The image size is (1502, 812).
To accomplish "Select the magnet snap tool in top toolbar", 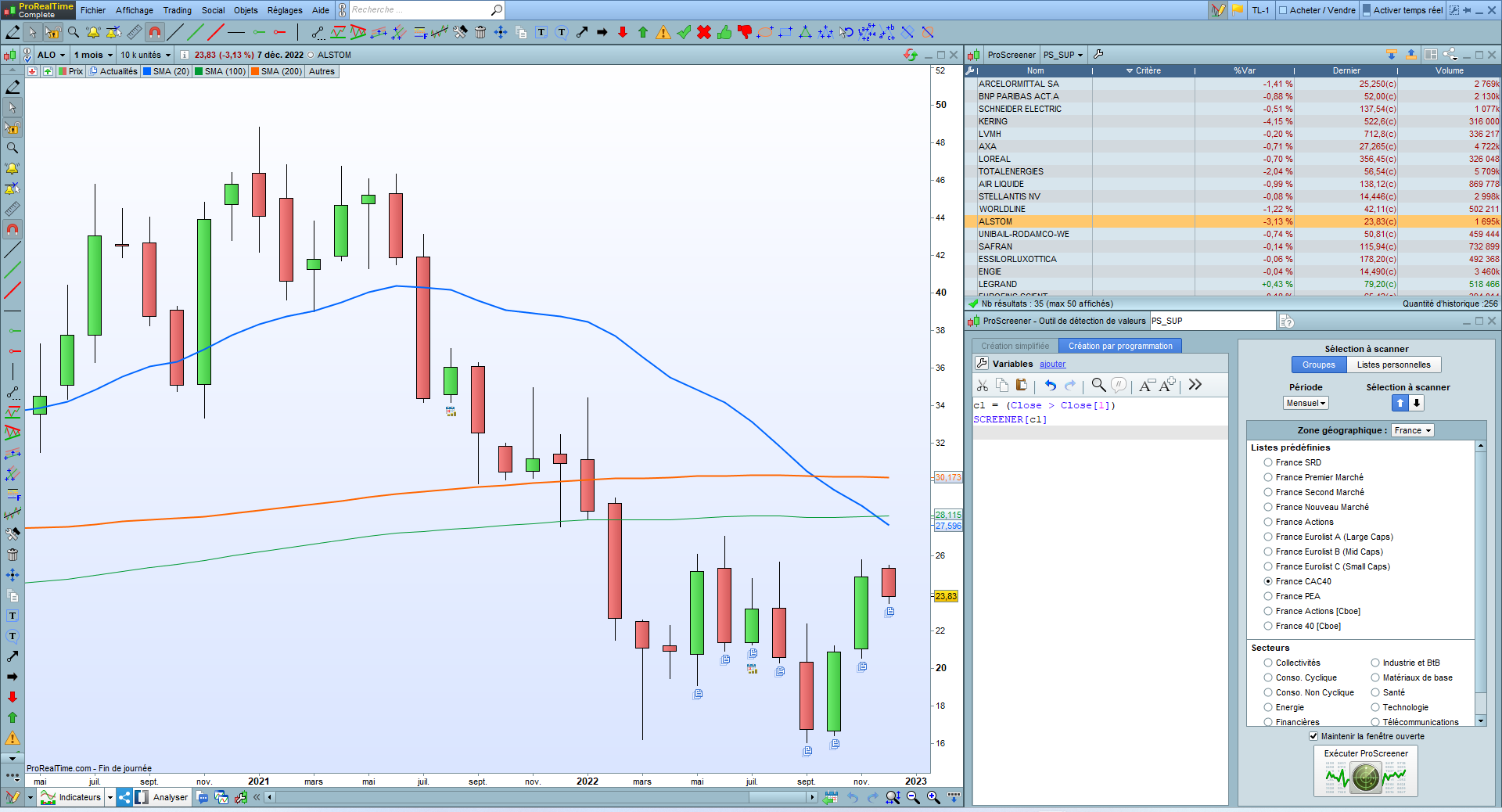I will (x=155, y=32).
